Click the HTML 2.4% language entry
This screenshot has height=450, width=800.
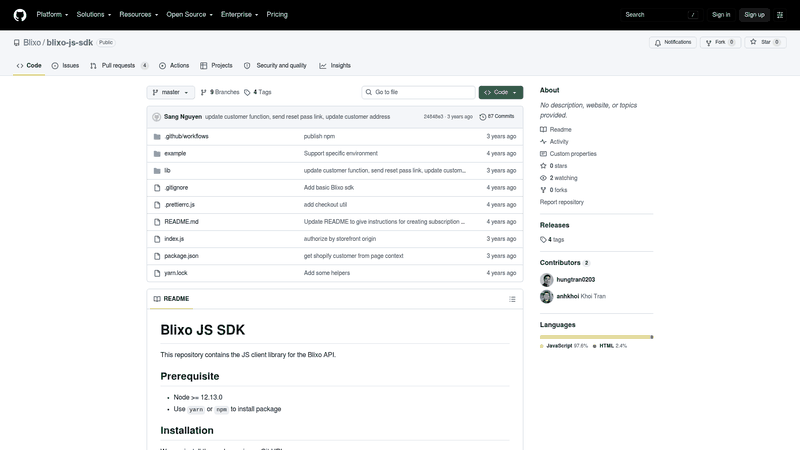610,346
